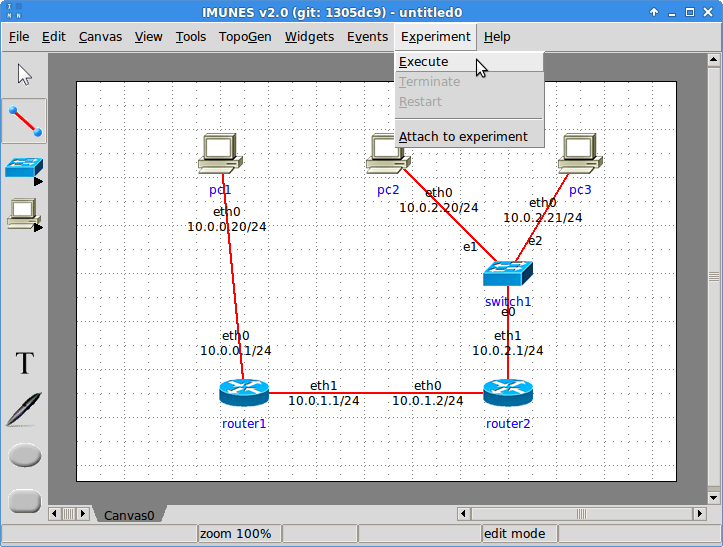Click interface label 10.0.1.2/24

coord(427,400)
